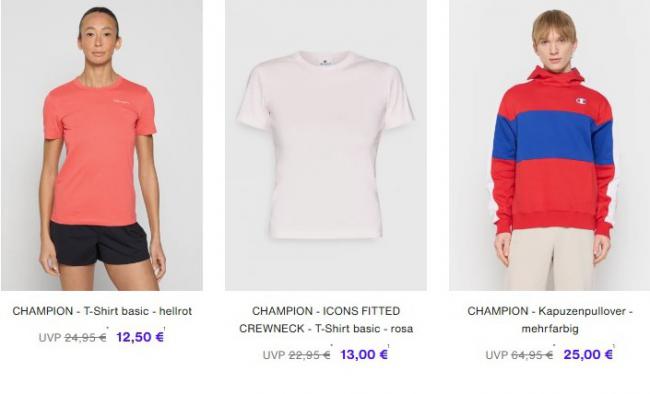The image size is (650, 394).
Task: Click the ICONS FITTED CREWNECK rosa title
Action: (326, 320)
